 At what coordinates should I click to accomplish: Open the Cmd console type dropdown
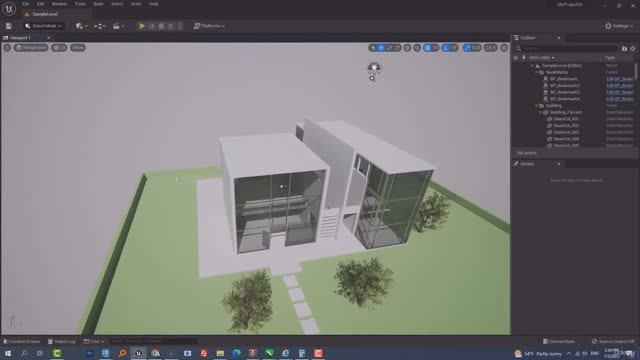(94, 341)
